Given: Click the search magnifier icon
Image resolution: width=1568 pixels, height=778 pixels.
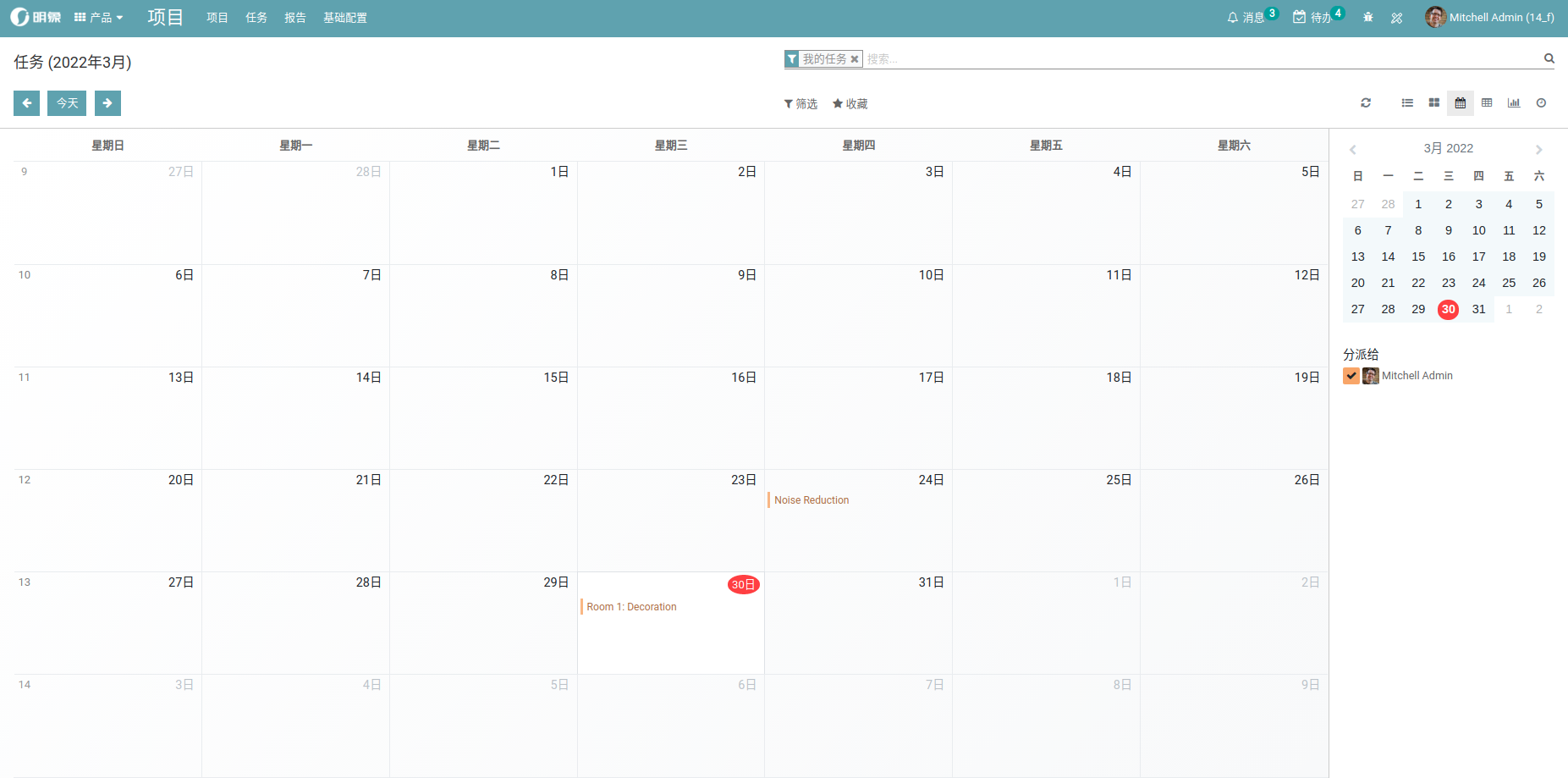Looking at the screenshot, I should (1549, 58).
